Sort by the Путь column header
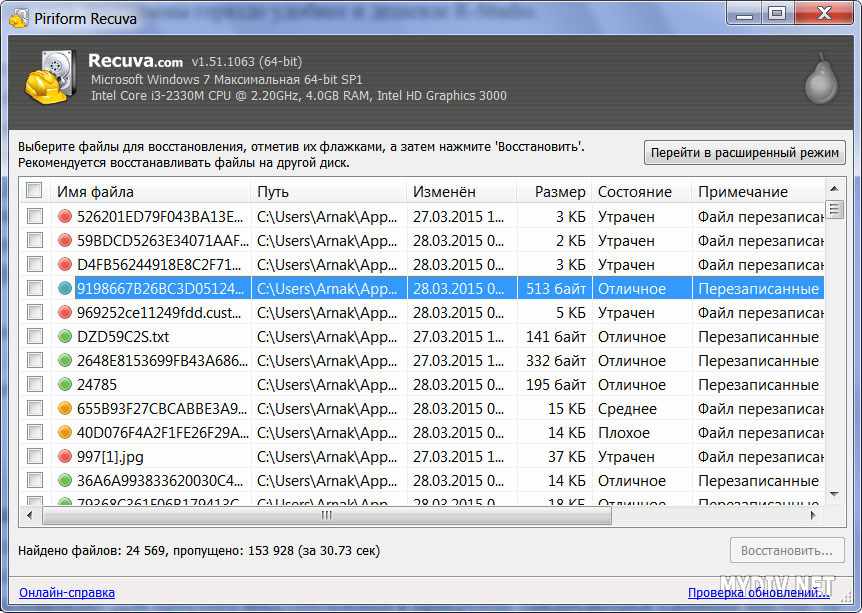The image size is (862, 613). 329,191
